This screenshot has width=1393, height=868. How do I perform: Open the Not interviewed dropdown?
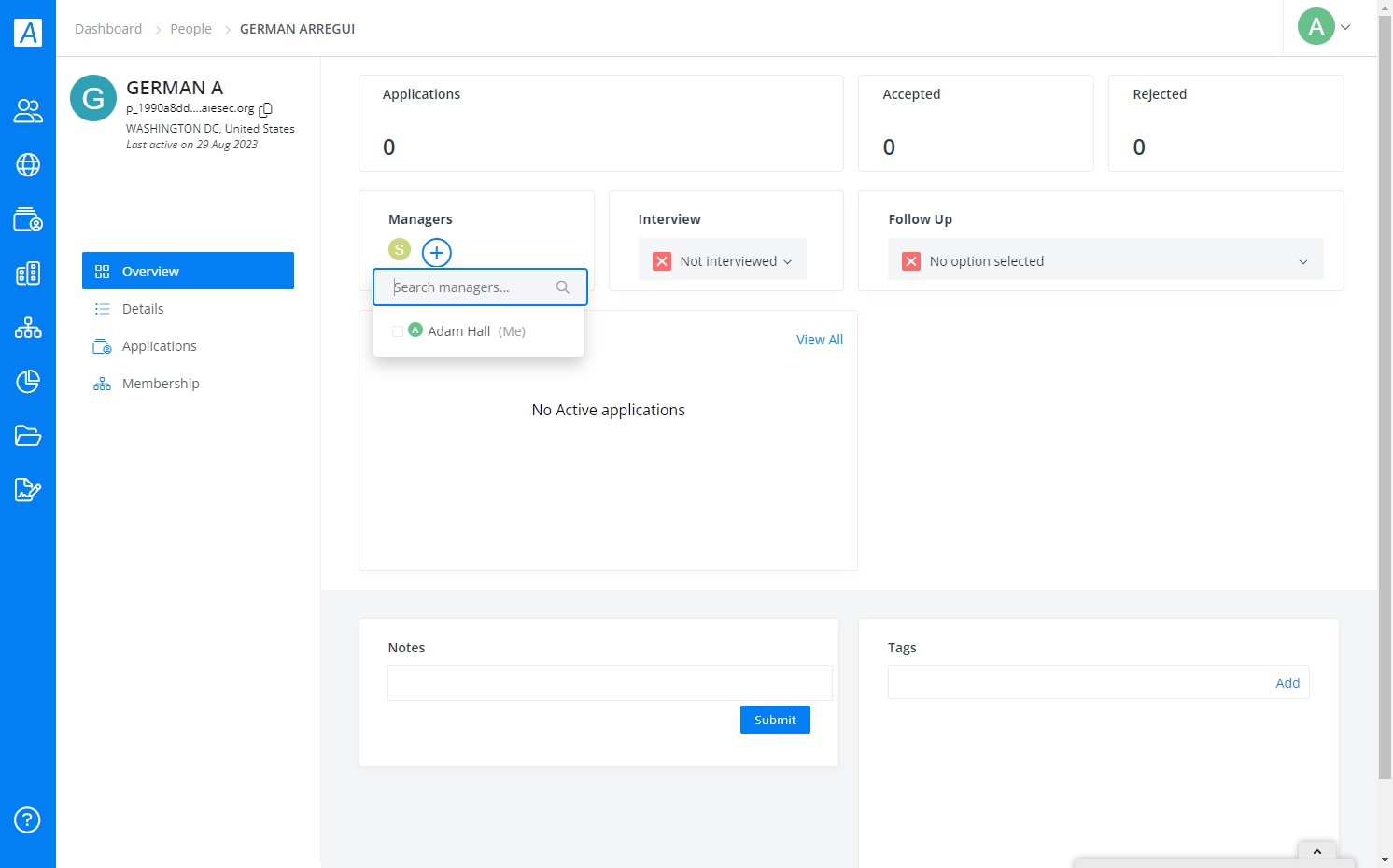(x=723, y=260)
